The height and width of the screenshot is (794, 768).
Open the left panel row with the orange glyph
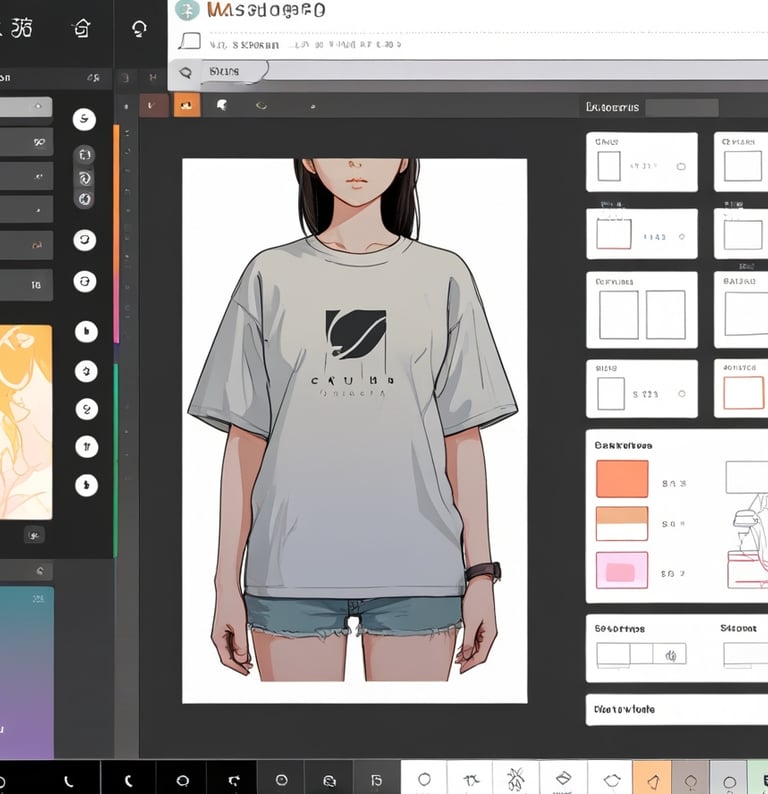[x=26, y=245]
